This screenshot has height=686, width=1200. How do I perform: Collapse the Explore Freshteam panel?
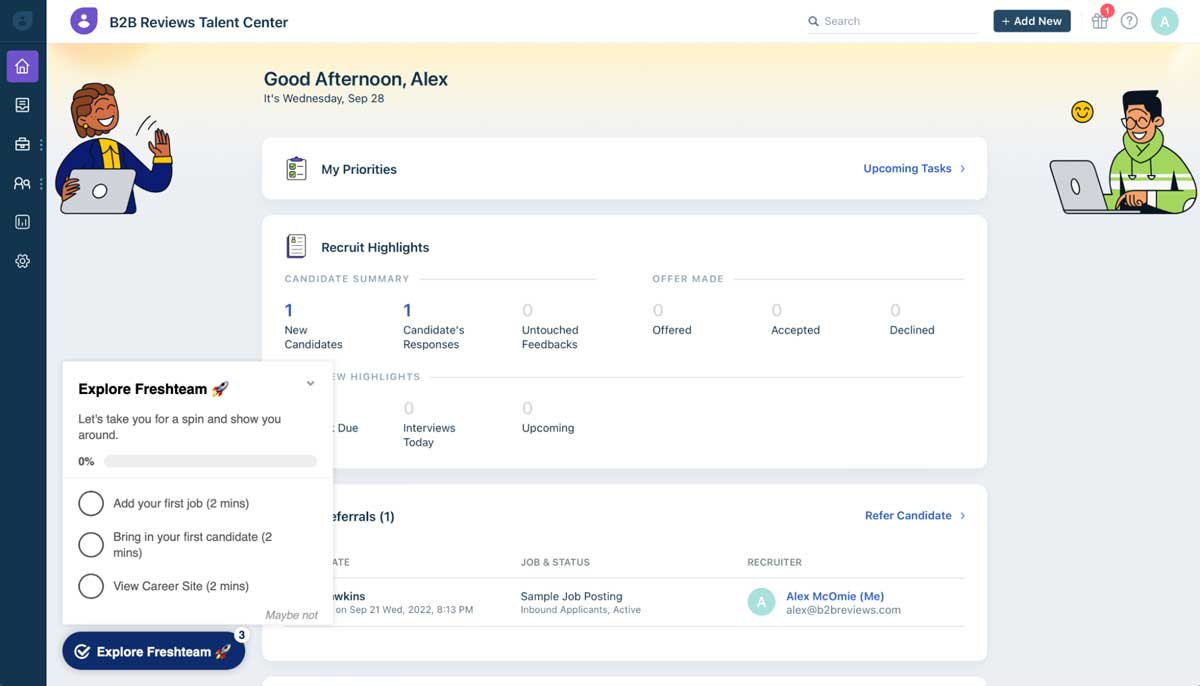coord(310,383)
